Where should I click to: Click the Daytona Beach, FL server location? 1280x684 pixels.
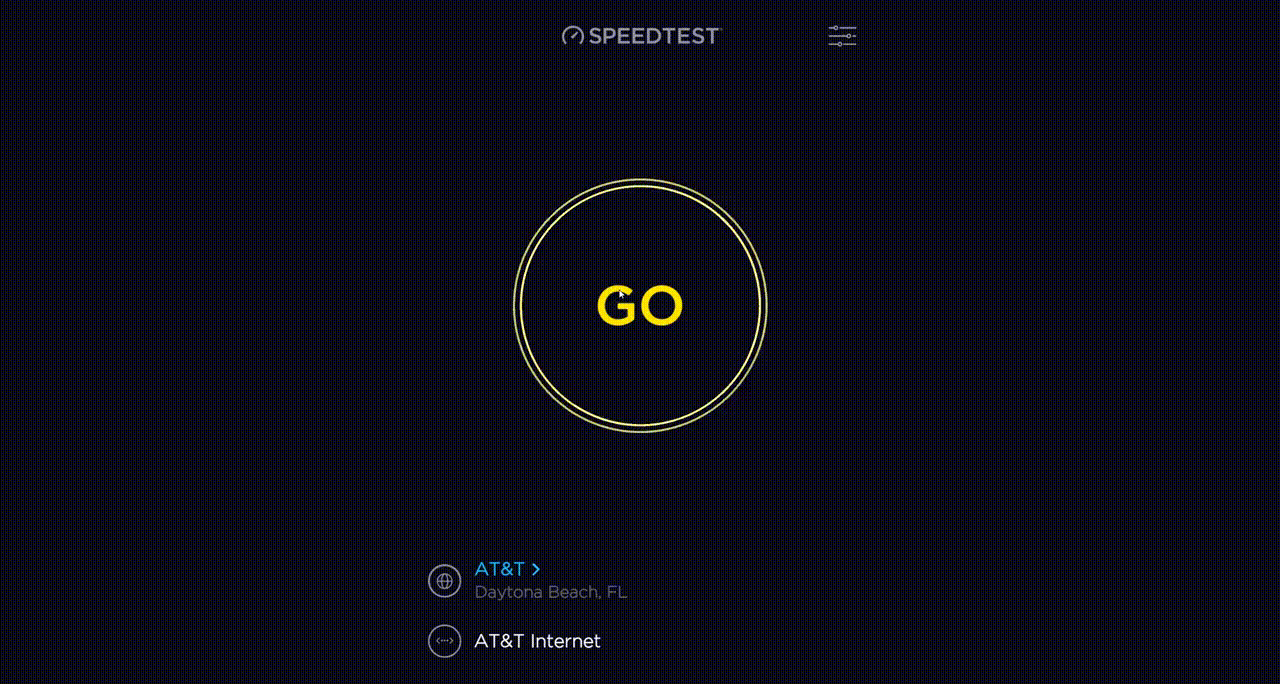click(x=550, y=592)
